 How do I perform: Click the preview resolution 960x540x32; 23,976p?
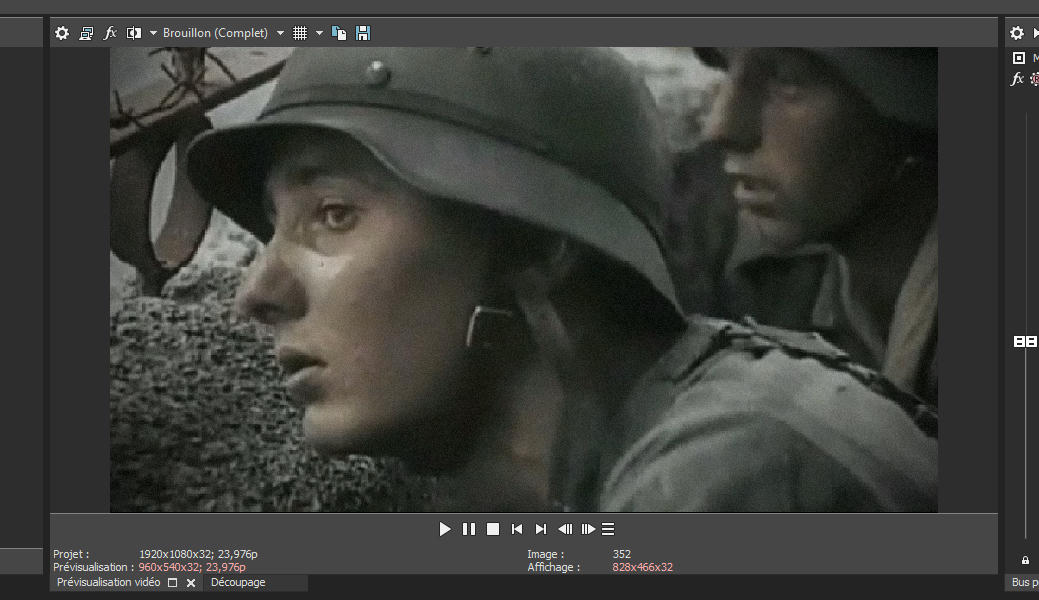pos(192,568)
